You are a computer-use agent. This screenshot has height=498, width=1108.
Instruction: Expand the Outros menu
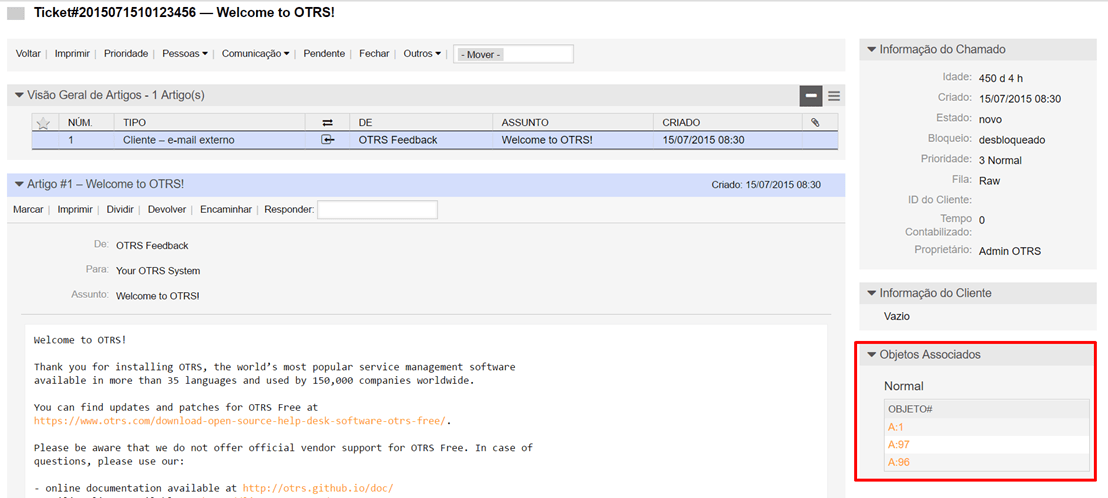[x=421, y=54]
